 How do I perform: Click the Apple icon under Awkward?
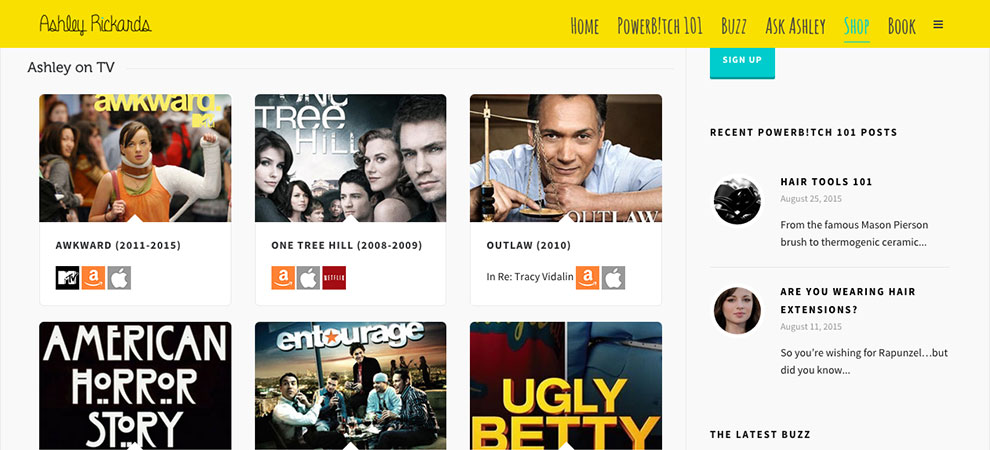119,278
